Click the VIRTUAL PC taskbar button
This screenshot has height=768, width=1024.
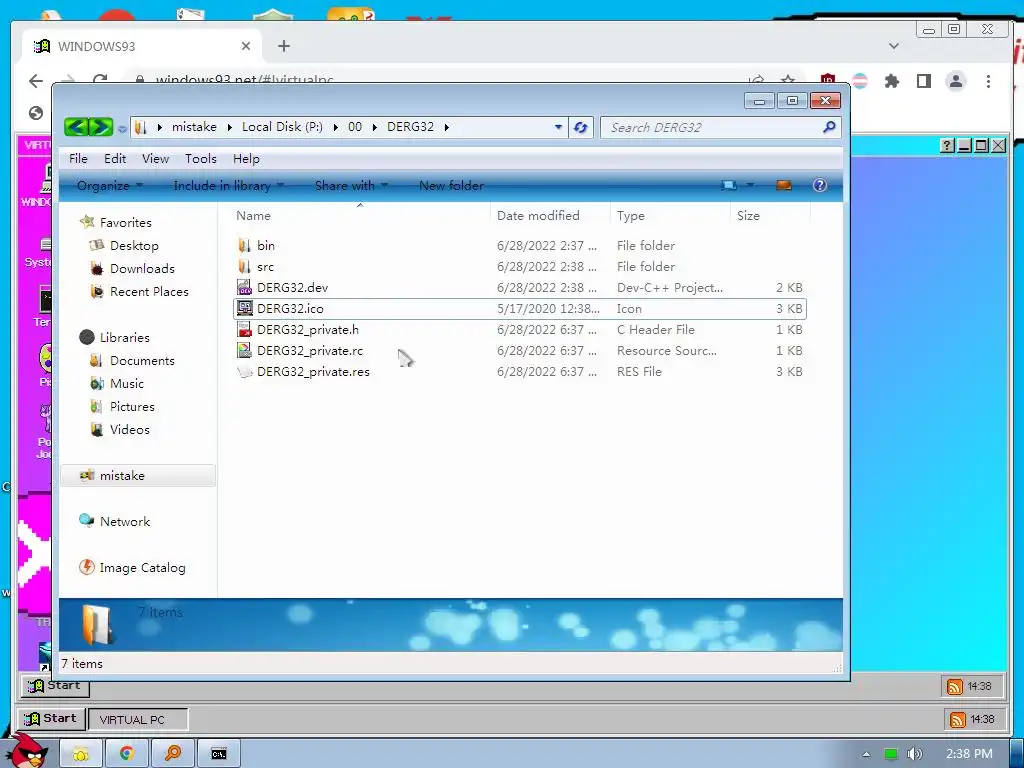[138, 719]
